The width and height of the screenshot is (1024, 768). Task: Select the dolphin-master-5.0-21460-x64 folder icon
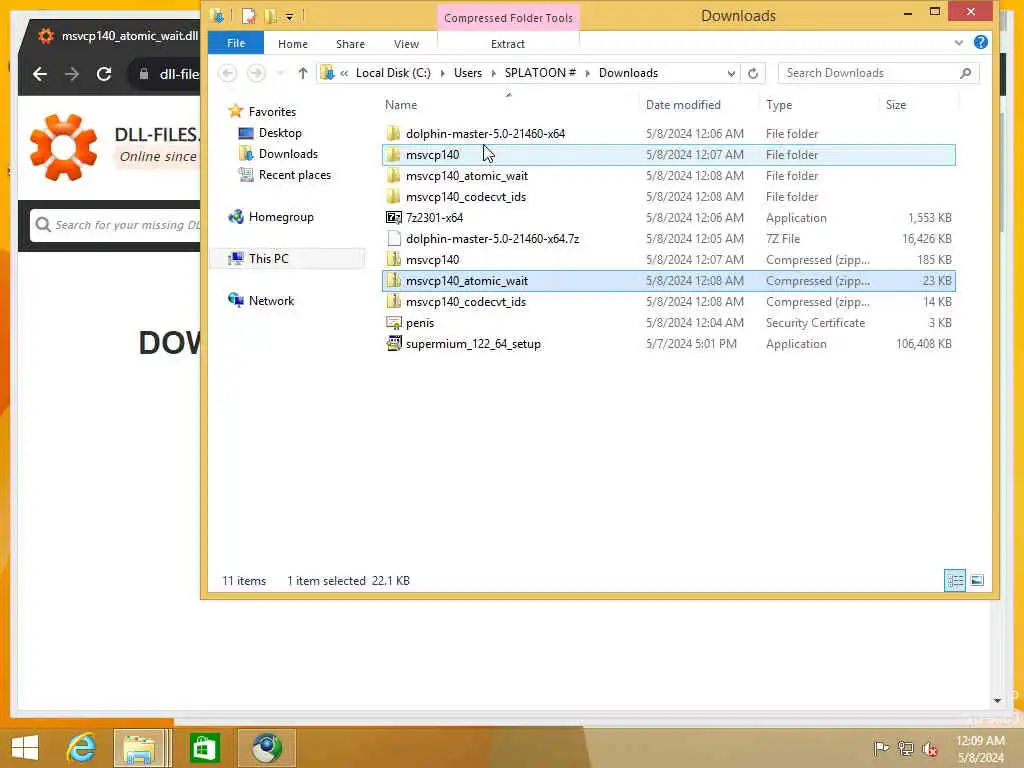click(x=393, y=134)
